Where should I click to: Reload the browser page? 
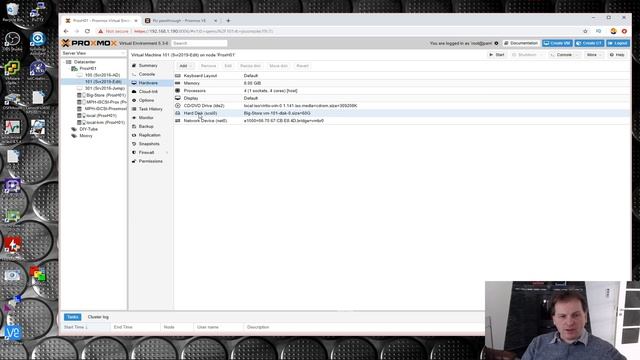87,31
